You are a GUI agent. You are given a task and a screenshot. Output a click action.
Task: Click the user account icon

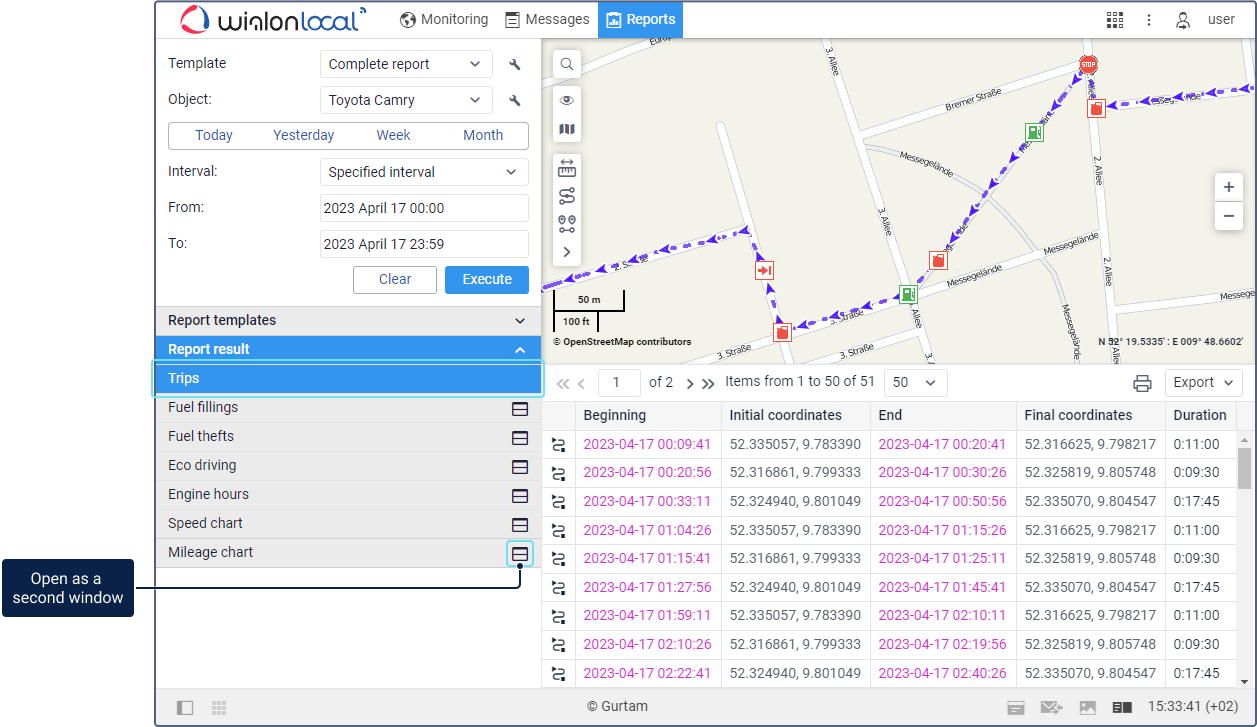(1183, 20)
